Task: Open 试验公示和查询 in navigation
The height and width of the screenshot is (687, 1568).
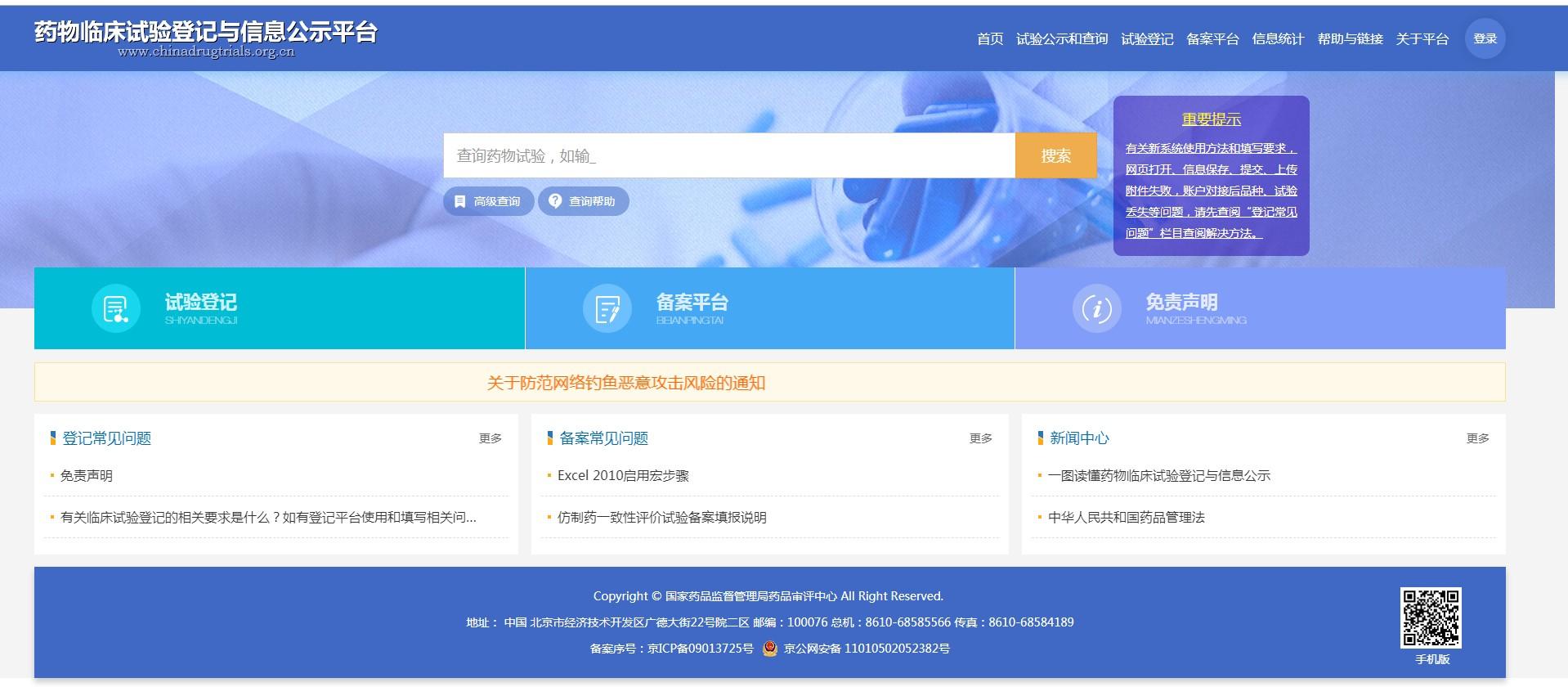Action: [1062, 38]
